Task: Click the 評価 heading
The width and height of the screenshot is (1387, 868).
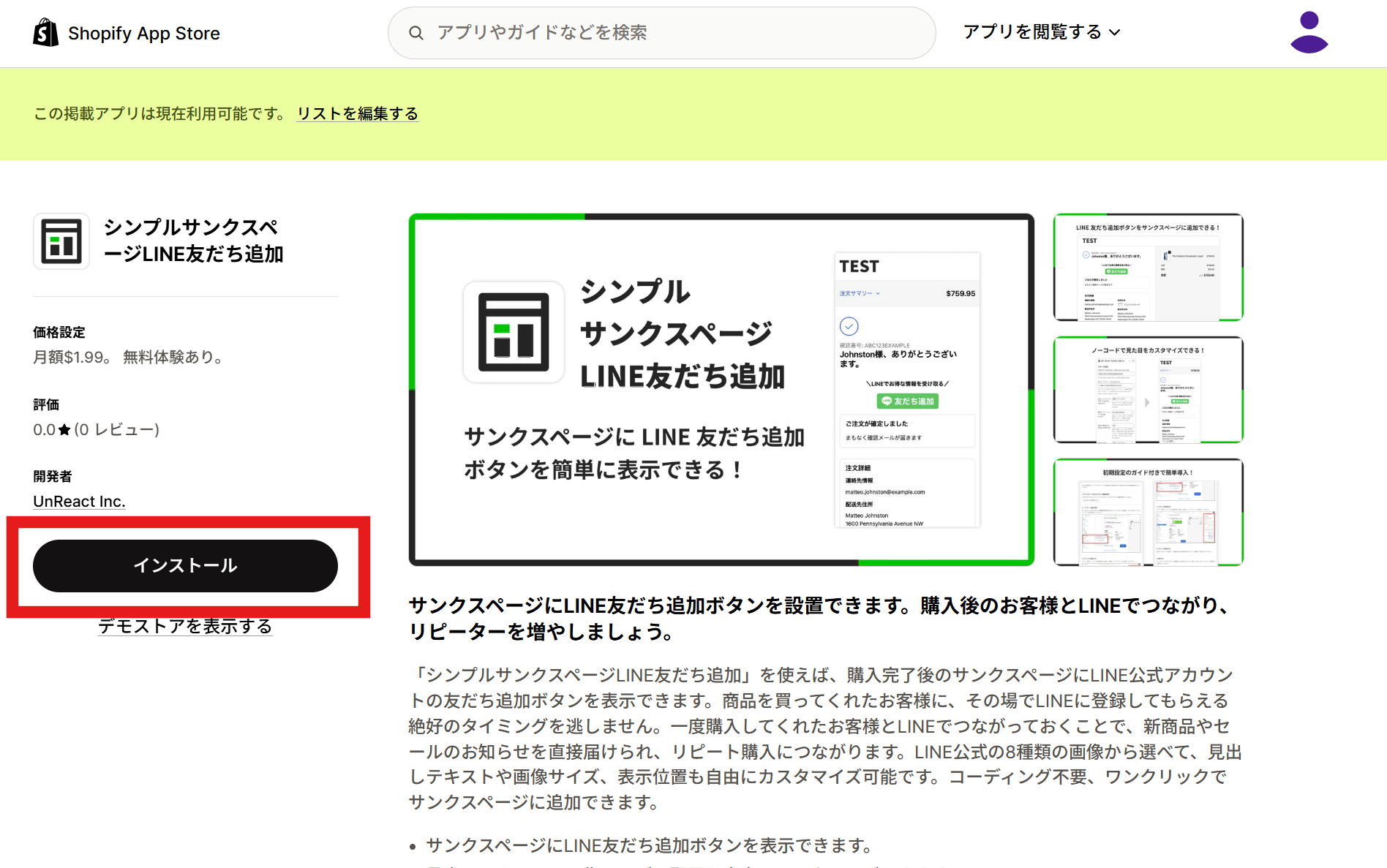Action: [46, 404]
